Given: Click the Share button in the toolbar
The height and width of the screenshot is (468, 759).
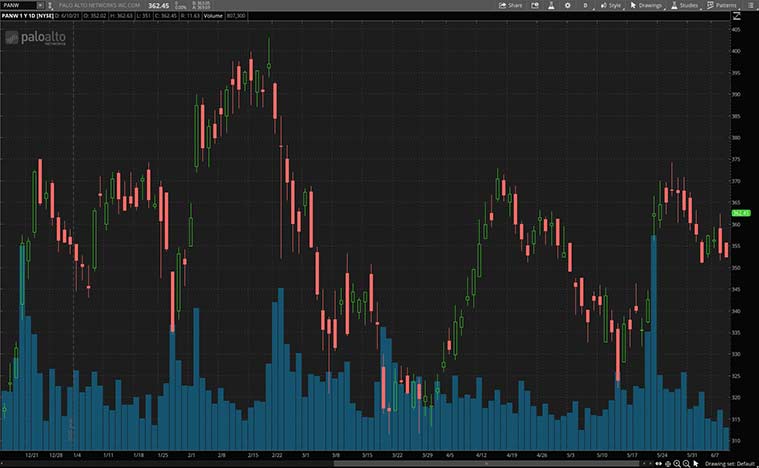Looking at the screenshot, I should [x=510, y=5].
